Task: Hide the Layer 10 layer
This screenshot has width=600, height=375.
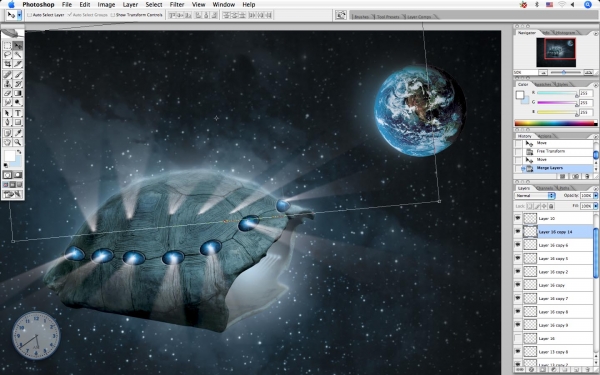Action: point(518,218)
